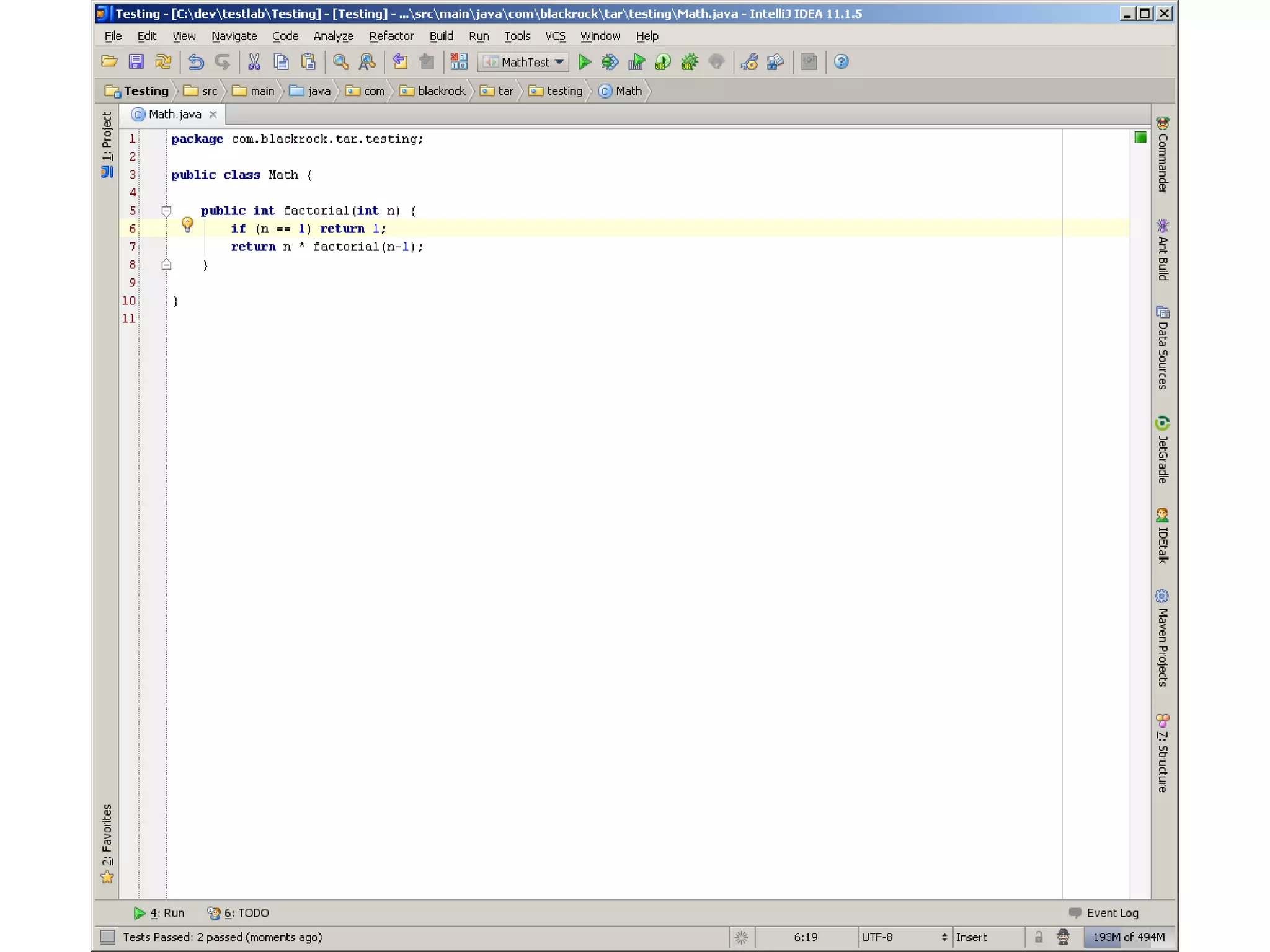Click the Cut scissors icon

click(254, 62)
